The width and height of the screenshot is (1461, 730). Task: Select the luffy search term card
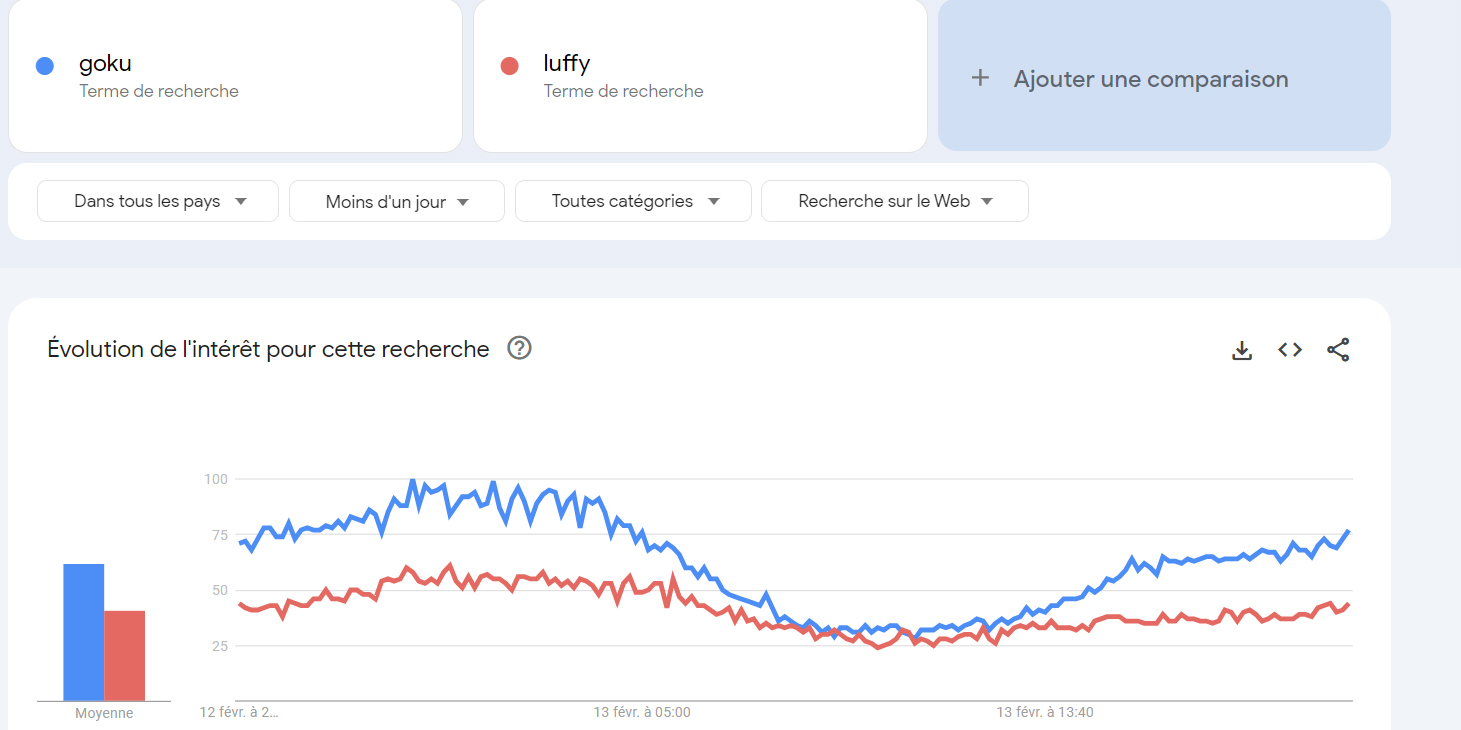click(x=700, y=76)
